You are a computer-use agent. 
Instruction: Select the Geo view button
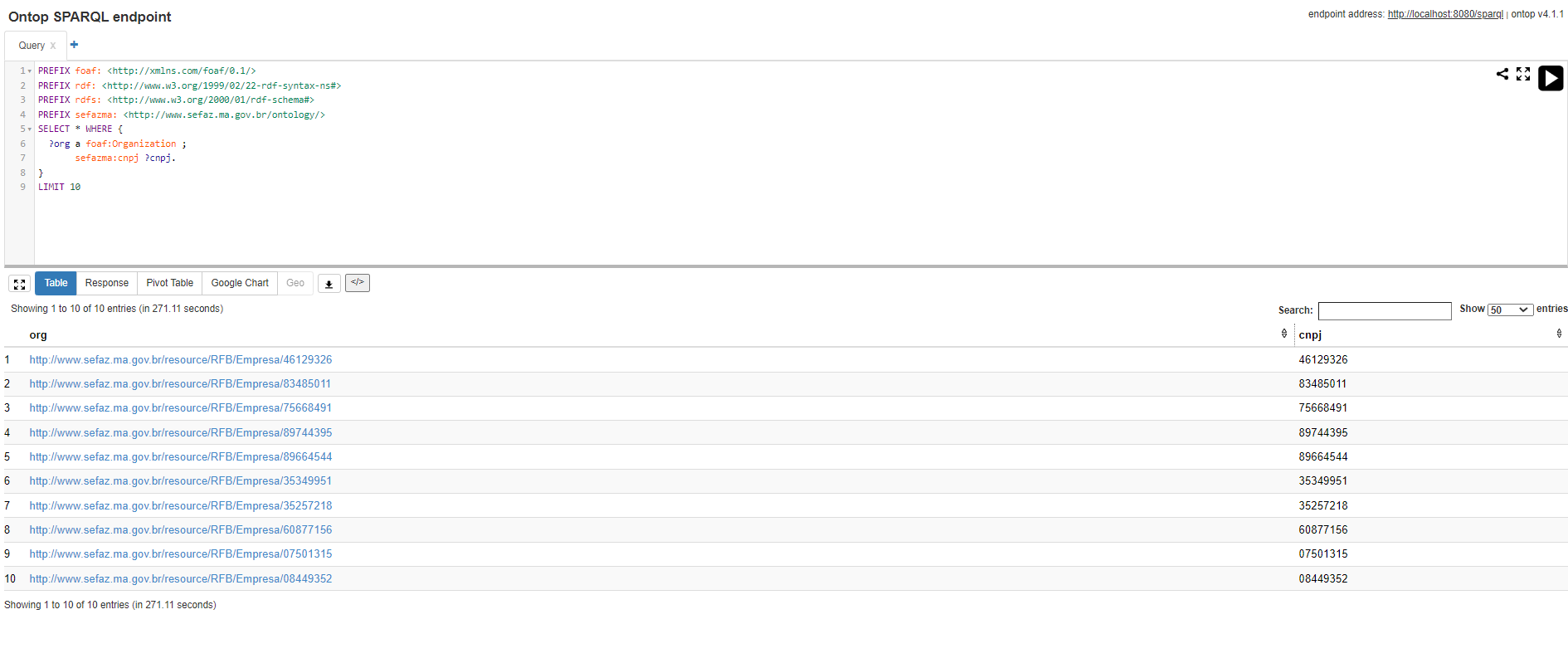tap(295, 283)
